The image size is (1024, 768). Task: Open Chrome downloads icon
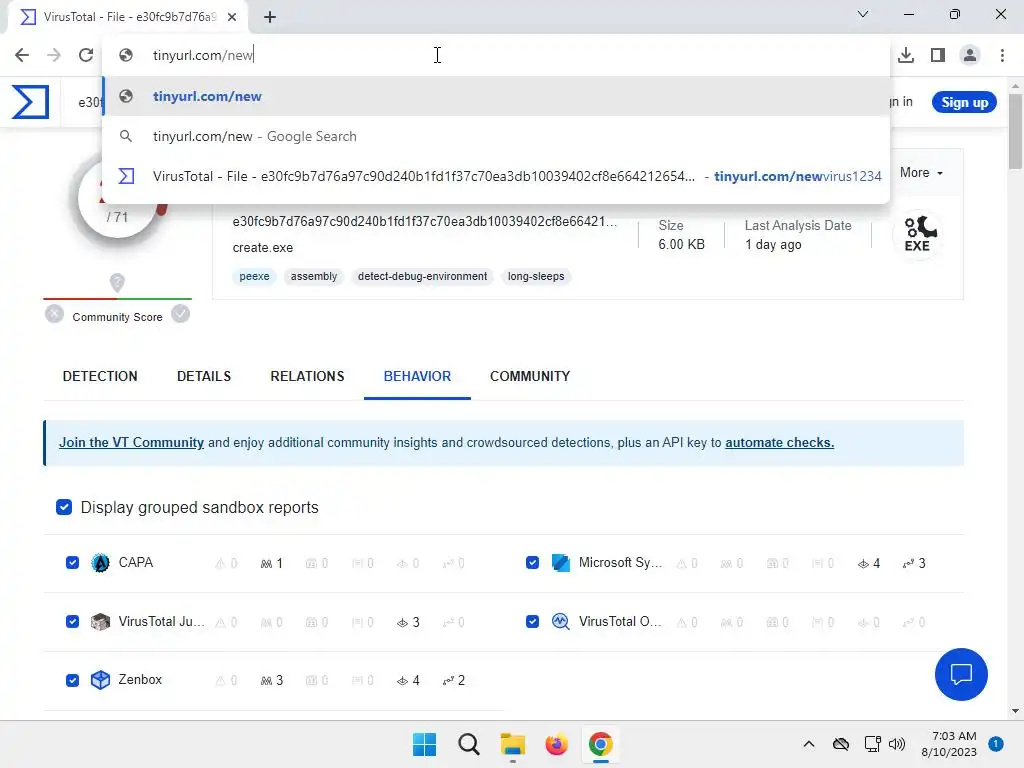(x=906, y=55)
